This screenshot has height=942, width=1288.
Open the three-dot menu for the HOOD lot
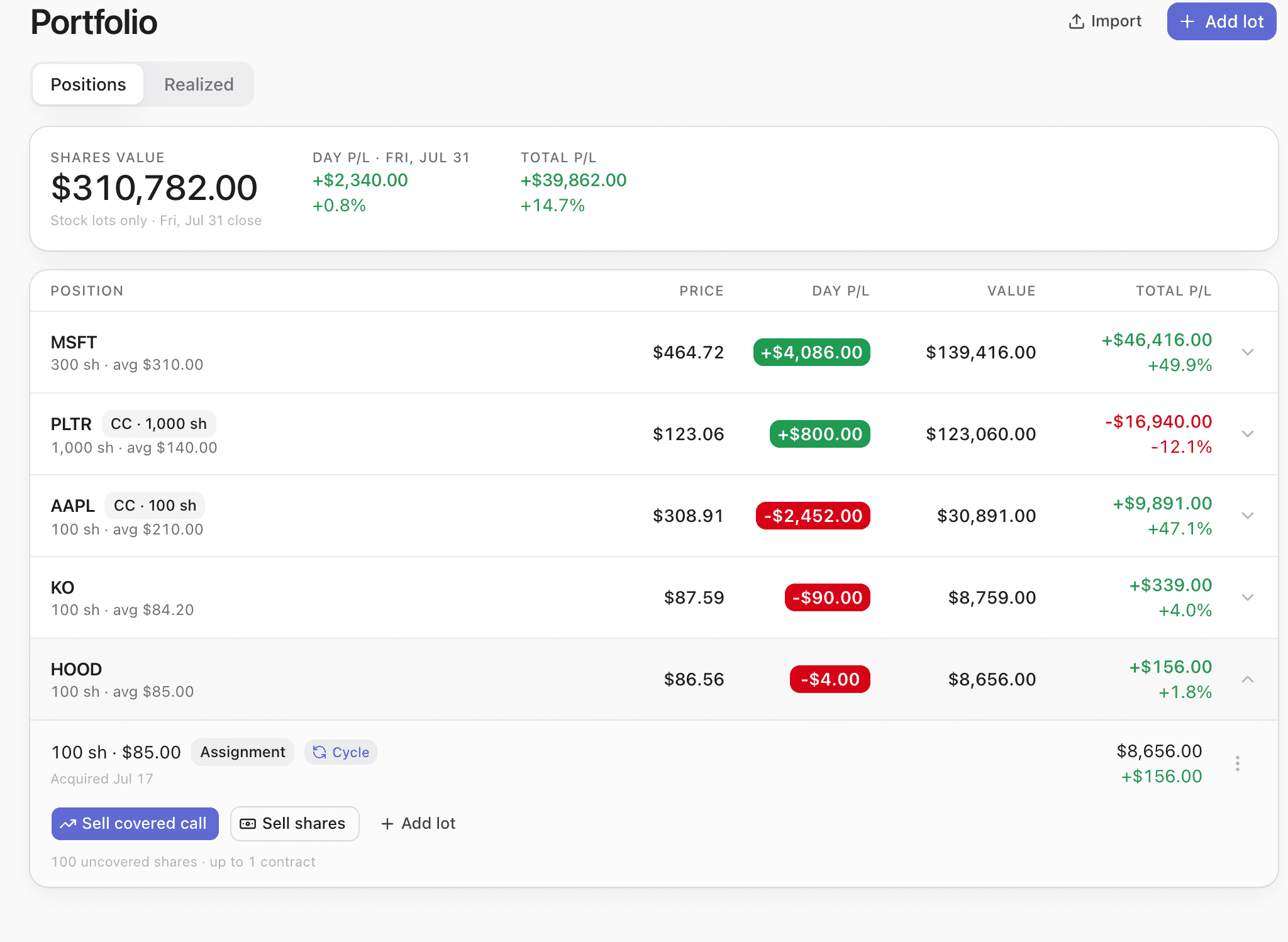click(x=1237, y=763)
